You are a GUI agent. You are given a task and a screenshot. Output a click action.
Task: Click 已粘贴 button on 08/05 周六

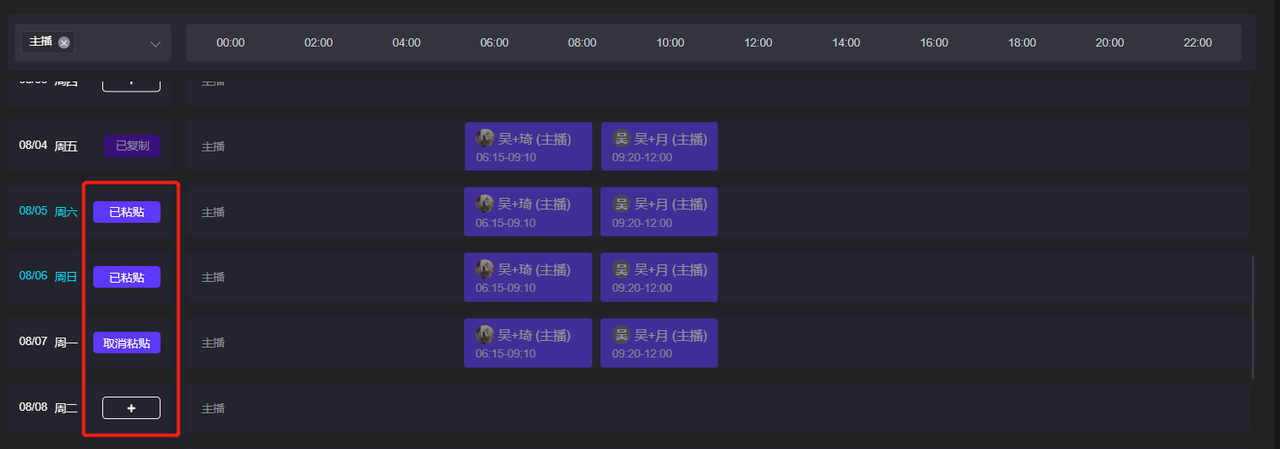(126, 212)
